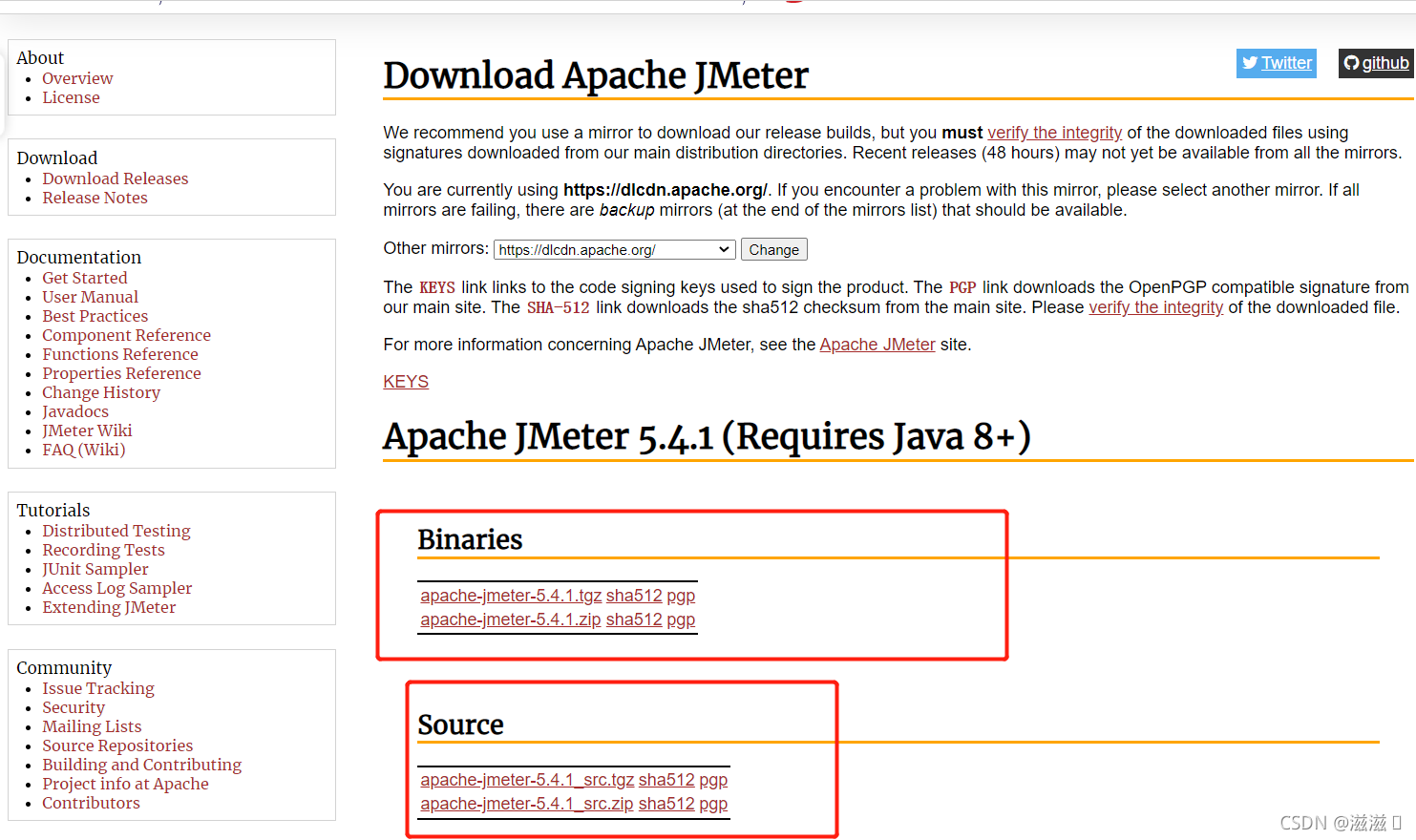Viewport: 1416px width, 840px height.
Task: Click the bold https://dlcdn.apache.org/ mirror text
Action: 665,190
